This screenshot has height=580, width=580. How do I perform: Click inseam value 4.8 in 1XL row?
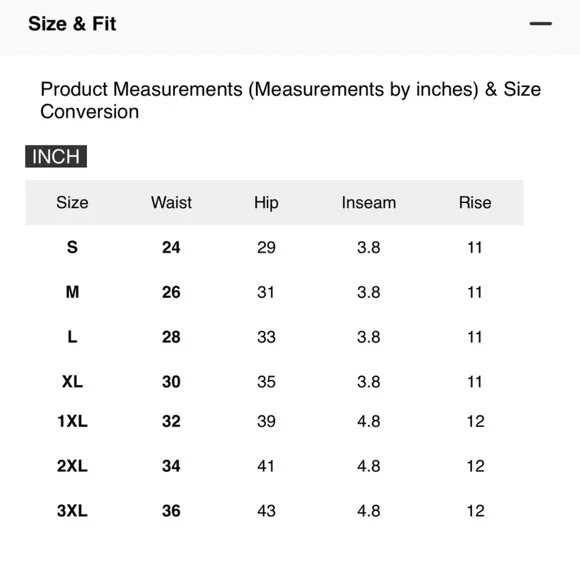369,421
